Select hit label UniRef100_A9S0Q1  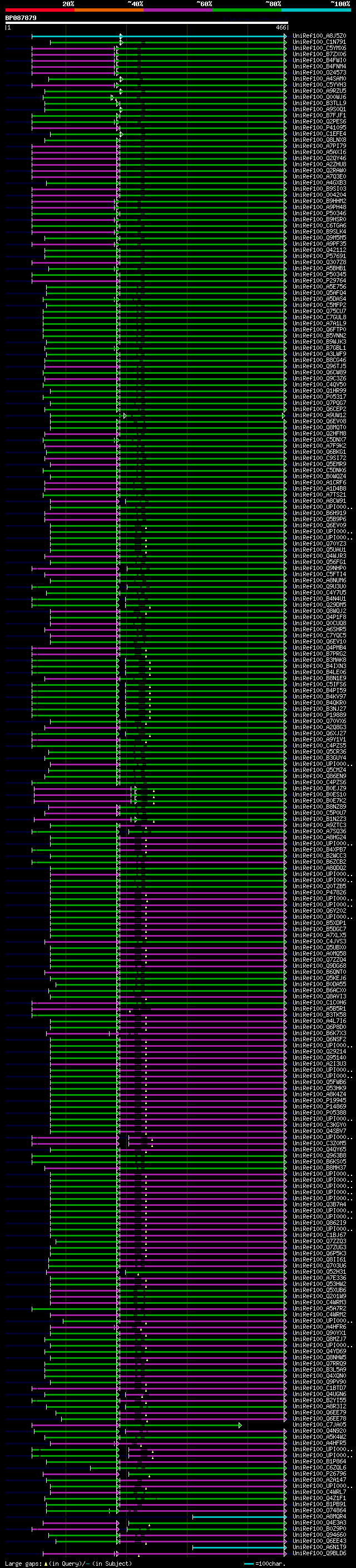(319, 109)
